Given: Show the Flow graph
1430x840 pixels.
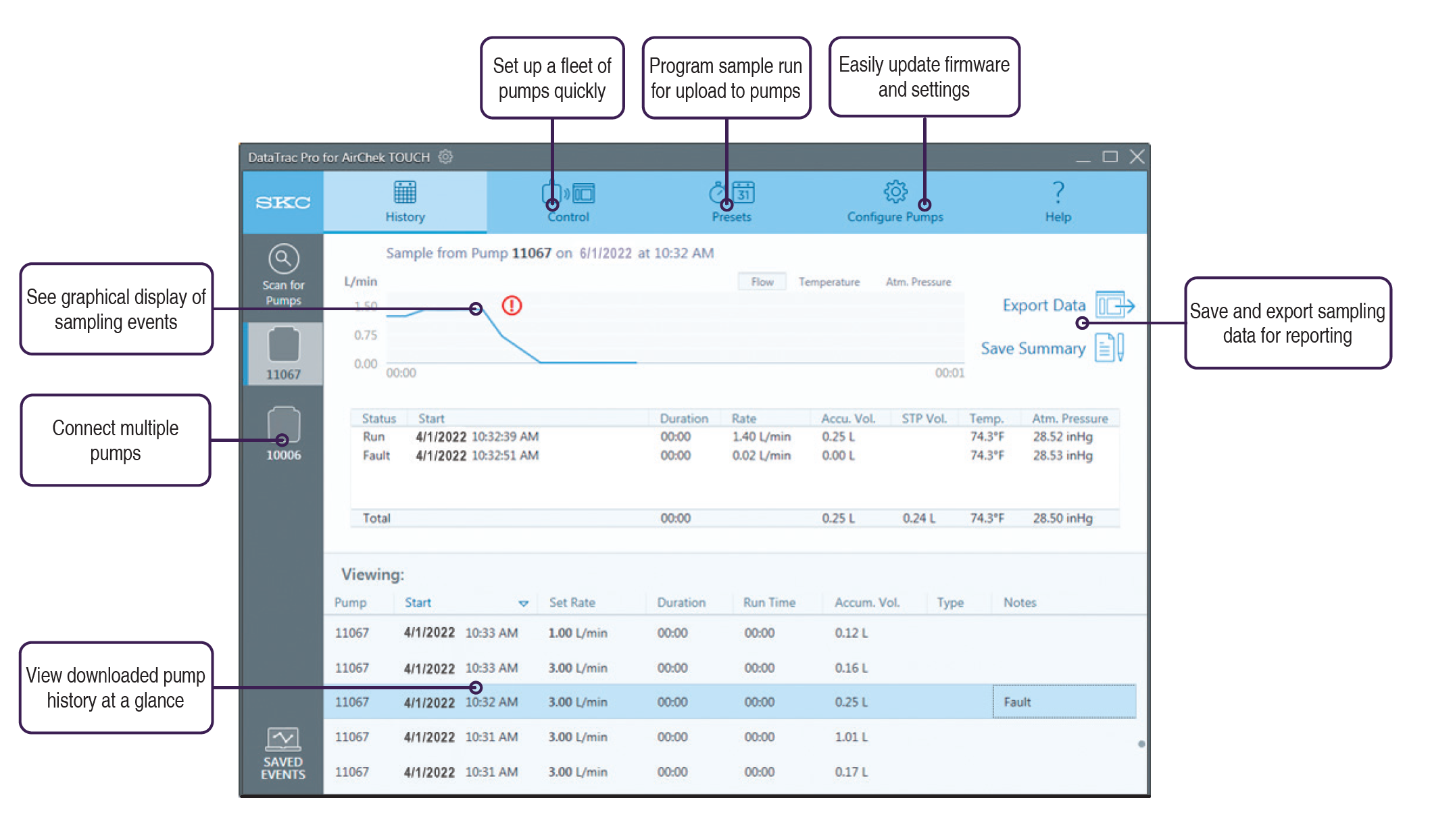Looking at the screenshot, I should pos(762,282).
